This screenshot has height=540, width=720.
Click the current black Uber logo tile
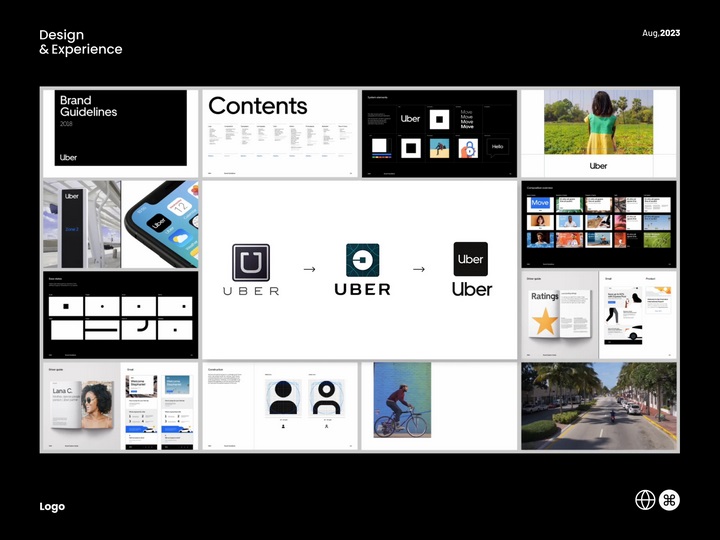[x=471, y=259]
